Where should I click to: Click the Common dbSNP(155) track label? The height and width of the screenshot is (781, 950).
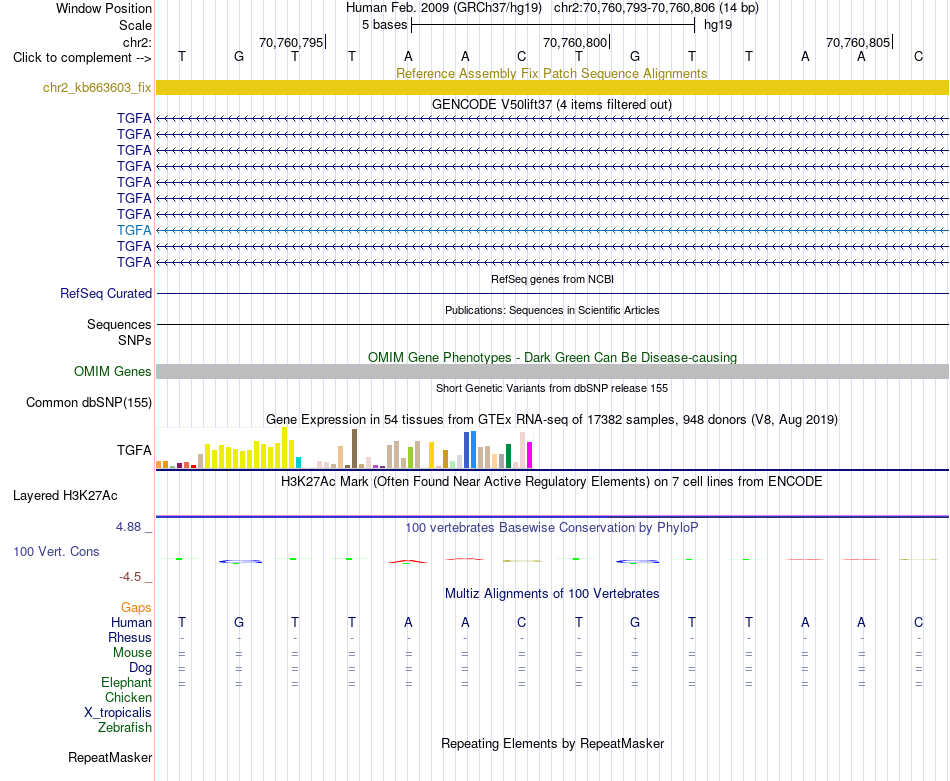[x=89, y=402]
